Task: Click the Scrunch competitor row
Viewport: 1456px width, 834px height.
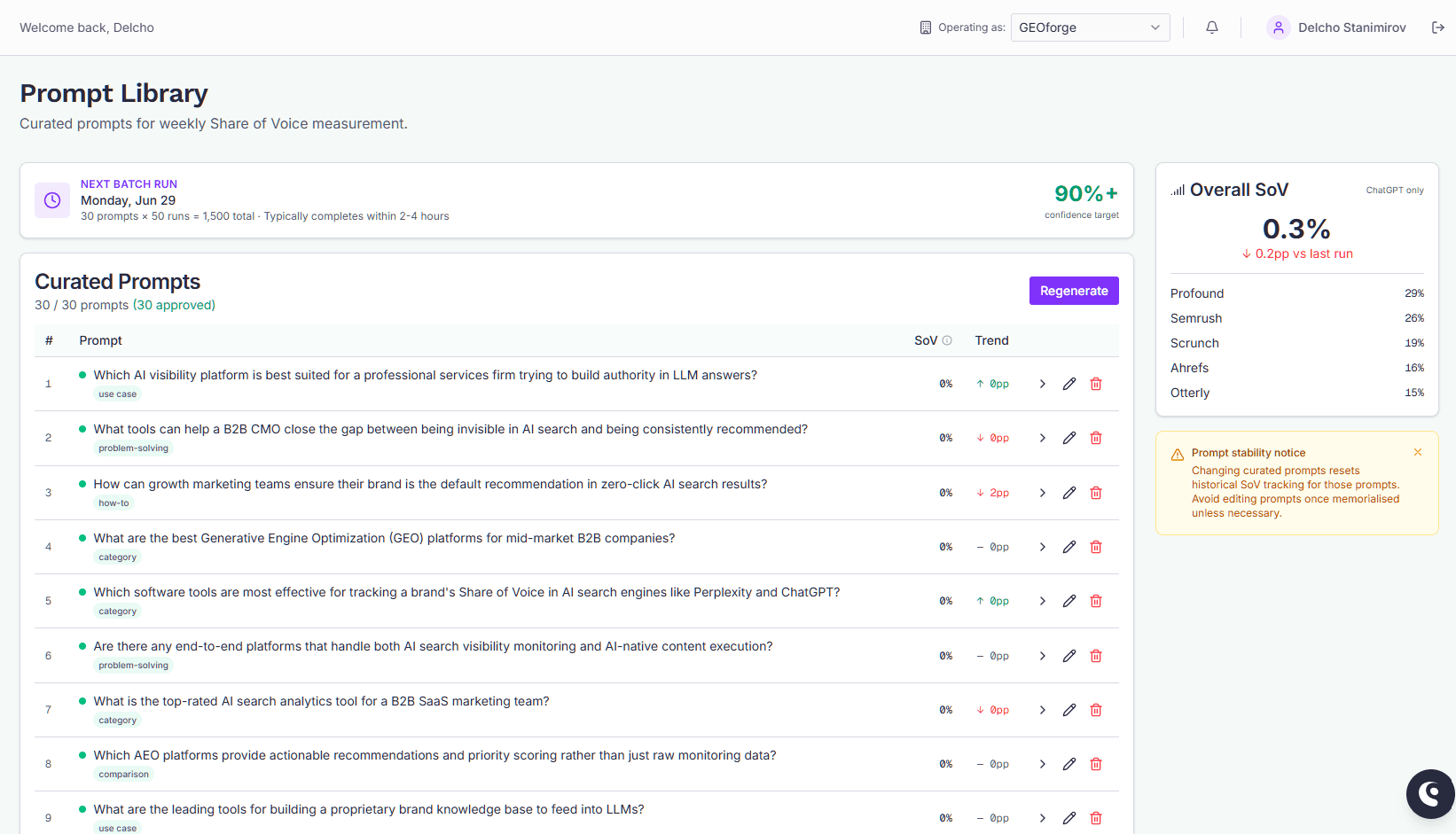Action: (1297, 343)
